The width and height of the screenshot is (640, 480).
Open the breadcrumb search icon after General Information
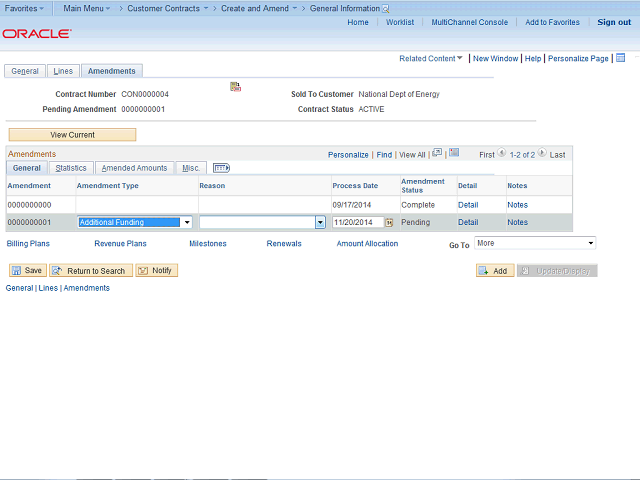[385, 9]
